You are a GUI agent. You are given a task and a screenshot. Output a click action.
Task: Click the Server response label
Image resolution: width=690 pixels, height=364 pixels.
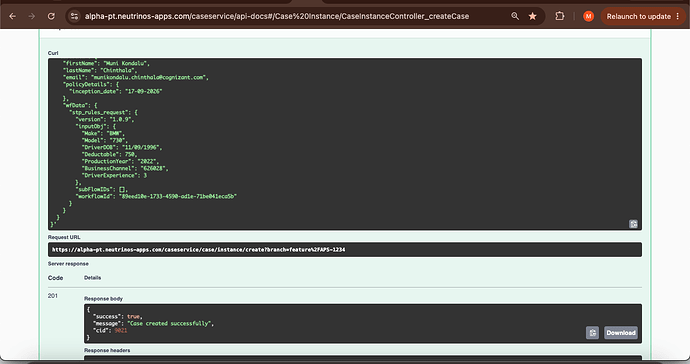(68, 264)
